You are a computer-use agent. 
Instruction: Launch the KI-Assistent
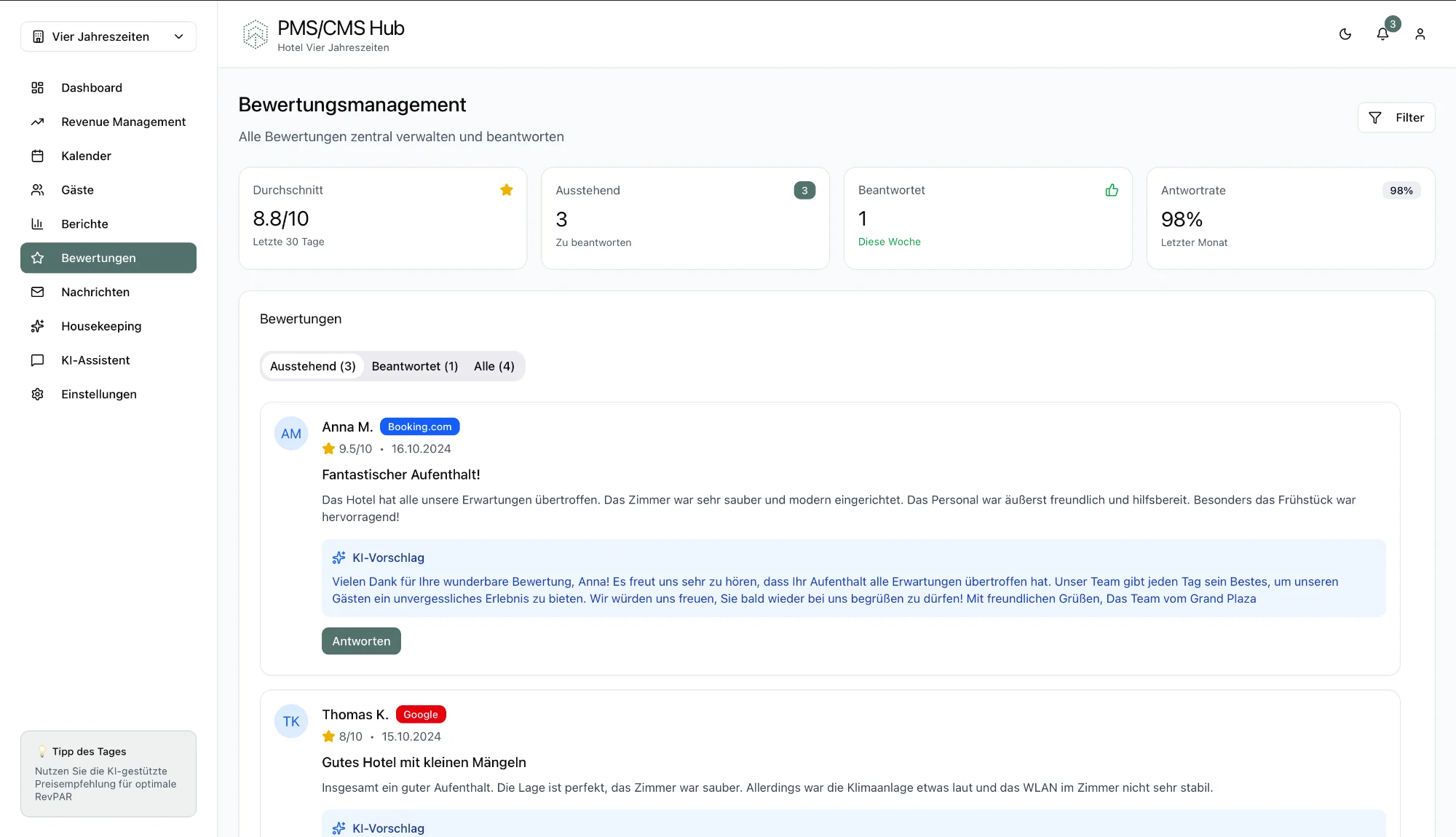(95, 360)
